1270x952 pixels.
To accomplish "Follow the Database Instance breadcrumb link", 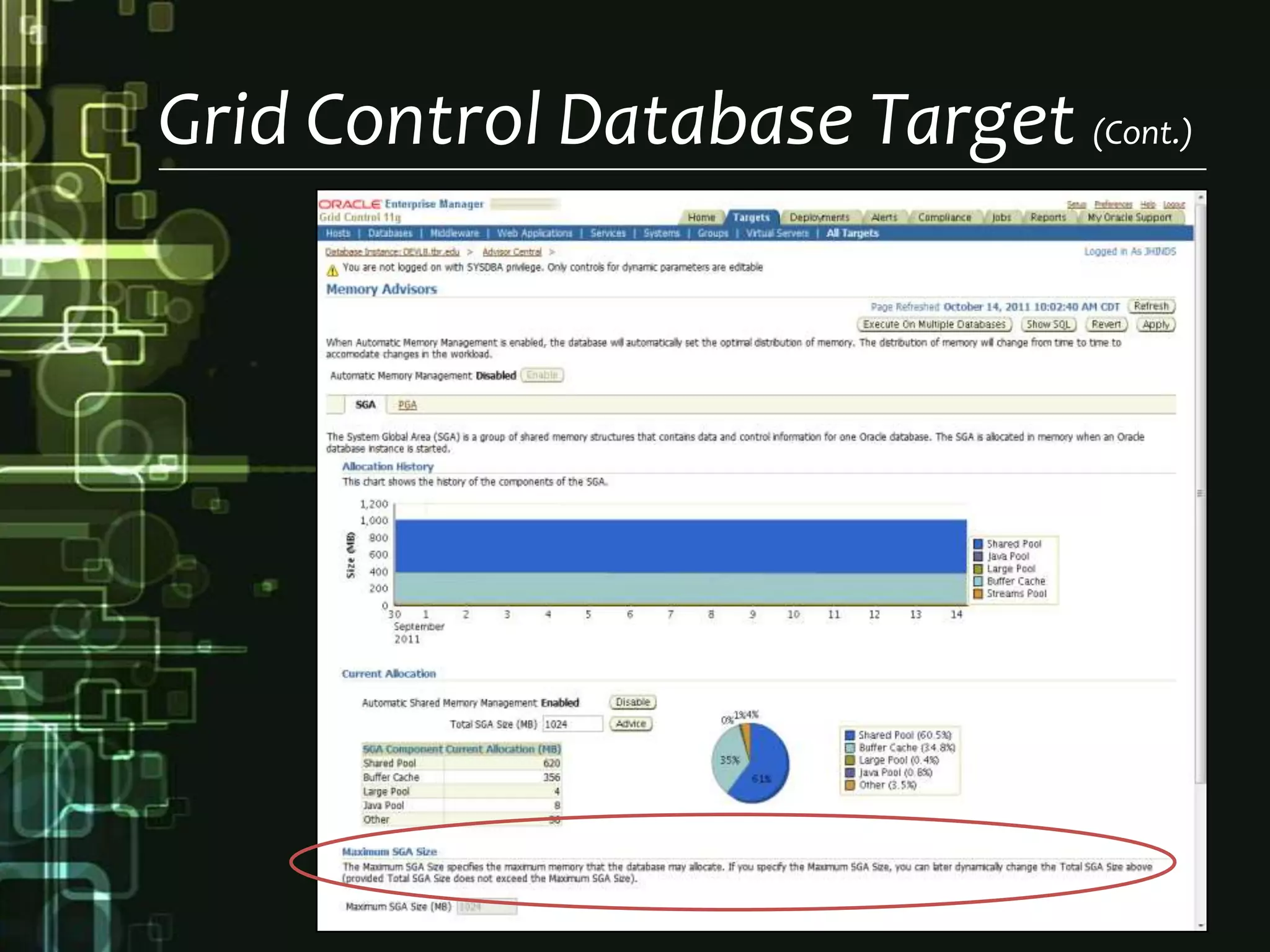I will pos(393,252).
